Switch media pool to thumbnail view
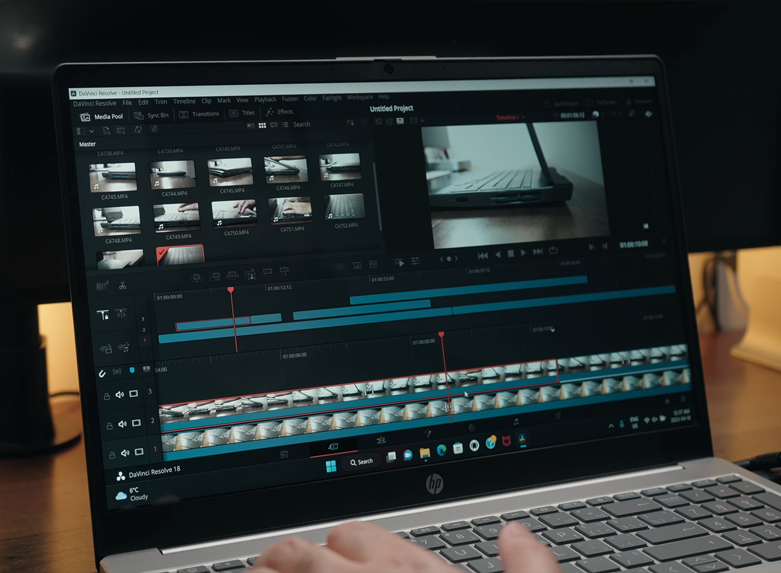The image size is (781, 573). 262,126
